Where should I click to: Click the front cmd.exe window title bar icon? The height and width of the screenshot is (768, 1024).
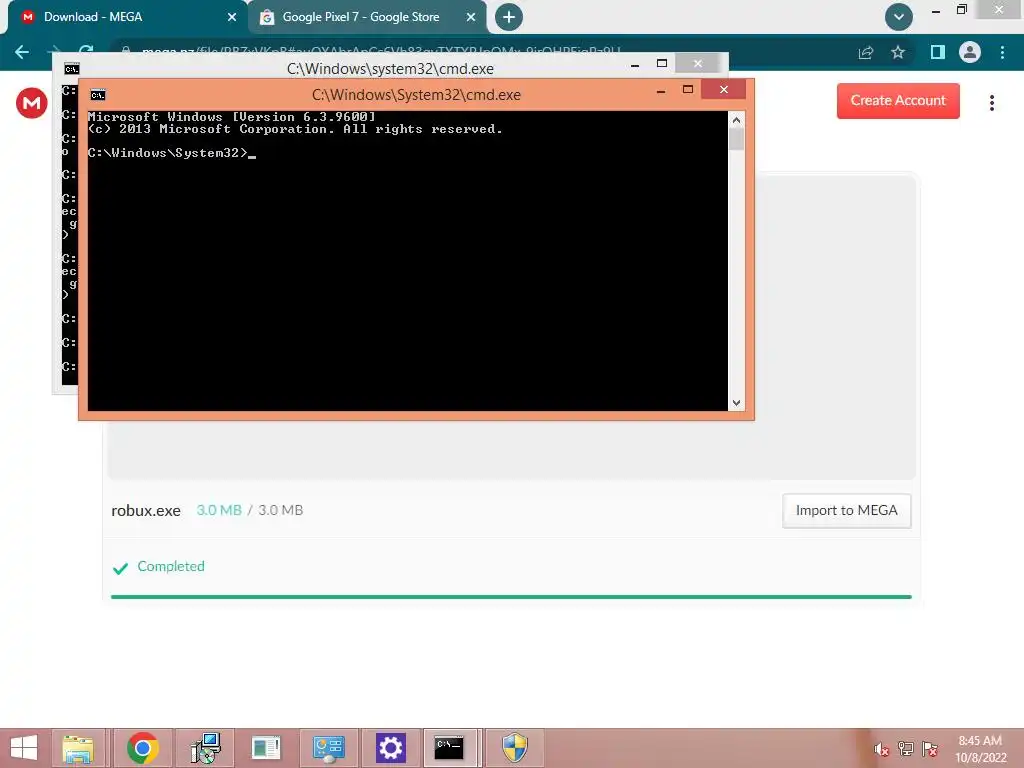click(x=98, y=95)
